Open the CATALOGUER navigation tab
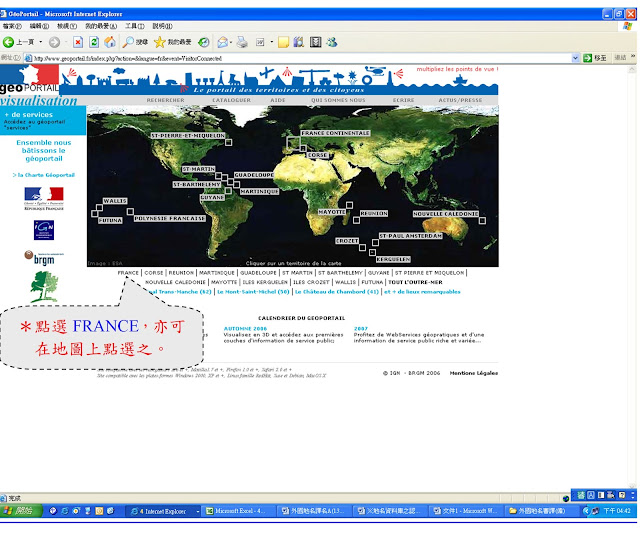The width and height of the screenshot is (640, 533). [231, 100]
